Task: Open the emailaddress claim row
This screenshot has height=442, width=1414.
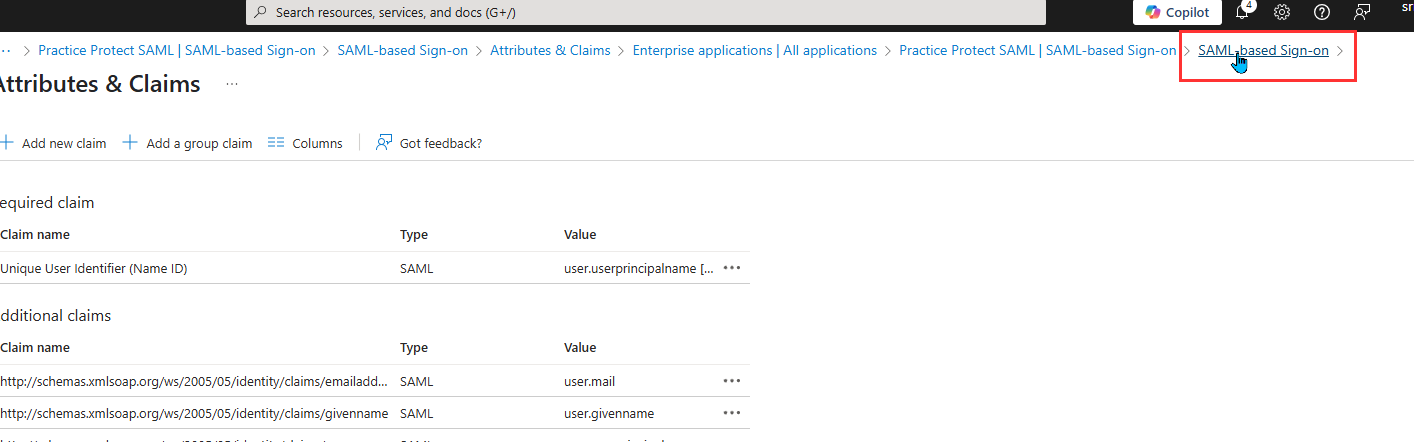Action: point(194,381)
